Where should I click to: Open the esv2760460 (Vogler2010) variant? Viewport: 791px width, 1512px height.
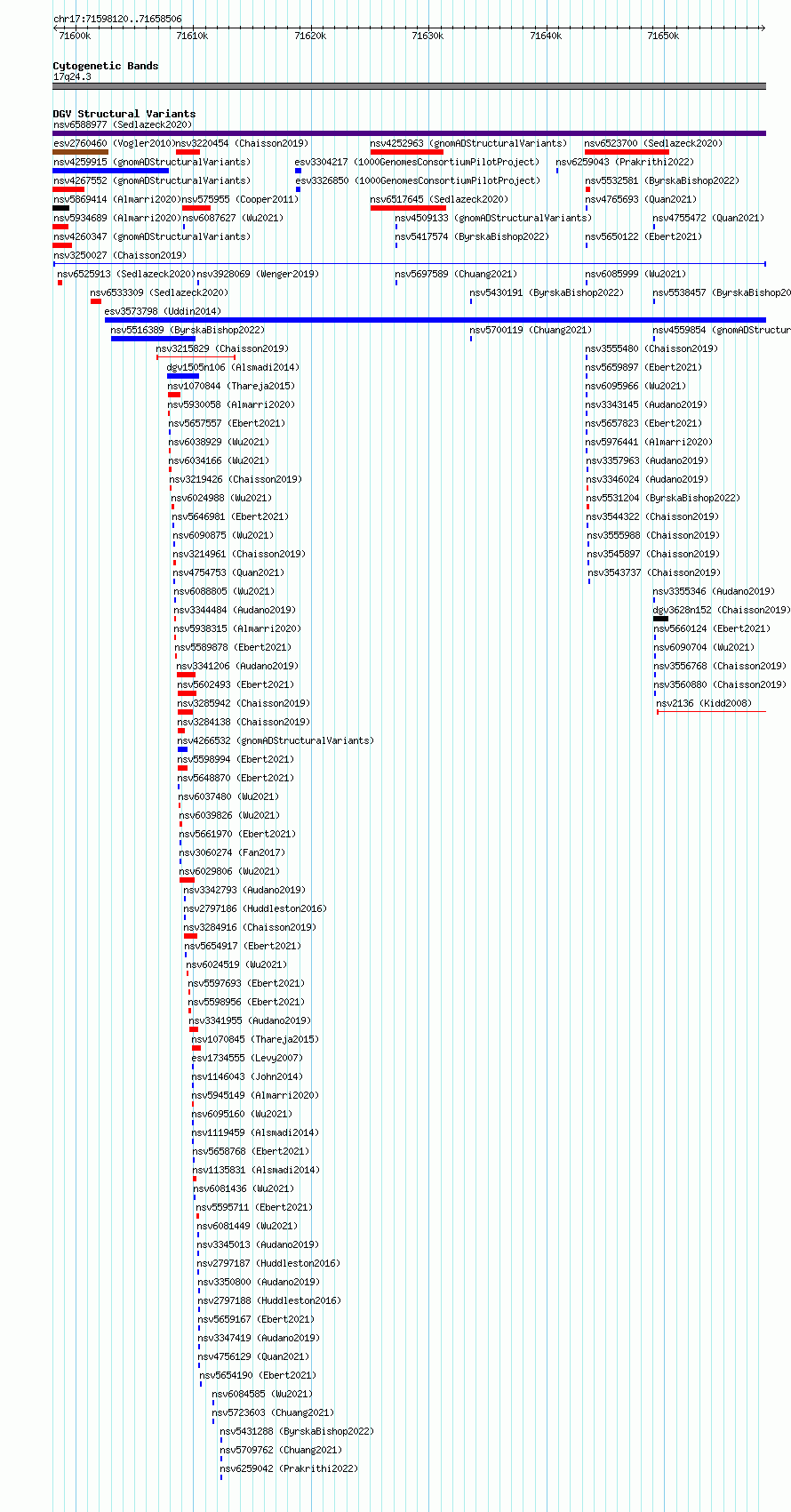(113, 144)
